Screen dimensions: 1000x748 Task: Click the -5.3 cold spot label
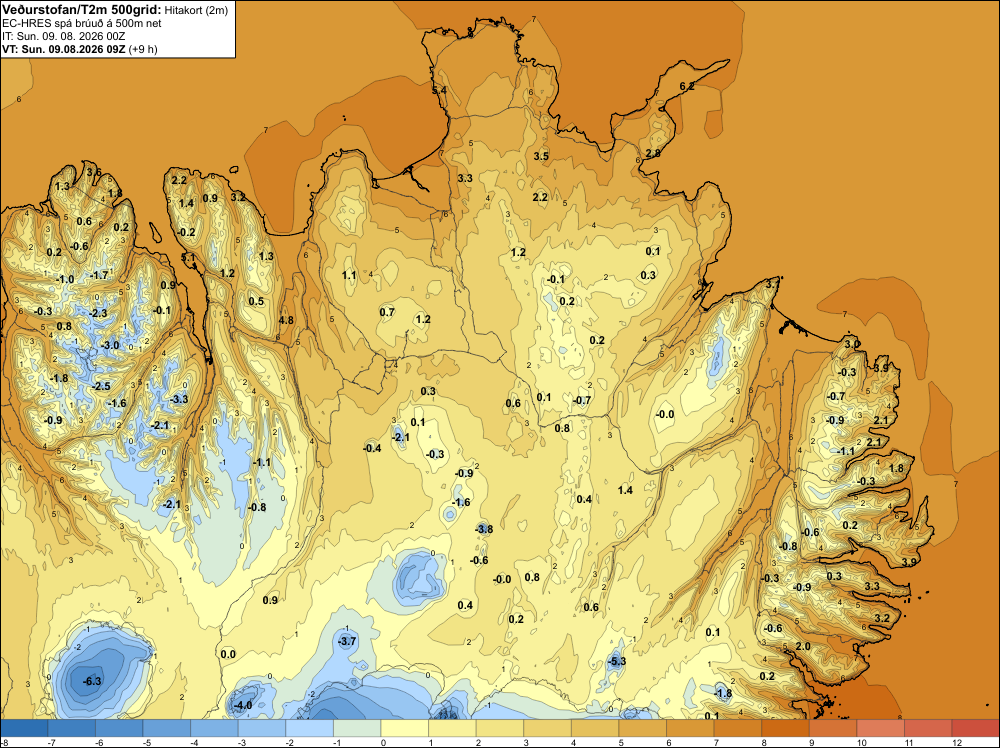click(x=617, y=661)
